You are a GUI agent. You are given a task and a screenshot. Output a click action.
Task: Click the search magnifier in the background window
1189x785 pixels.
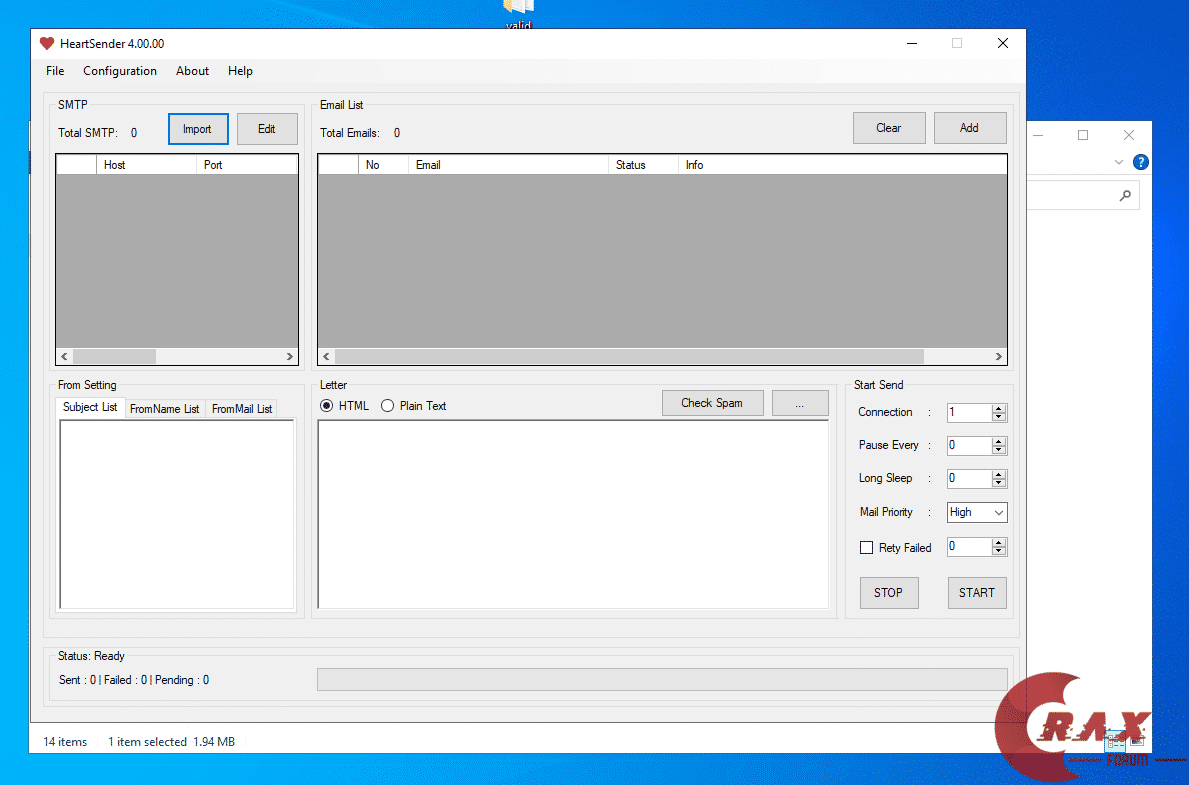point(1125,196)
